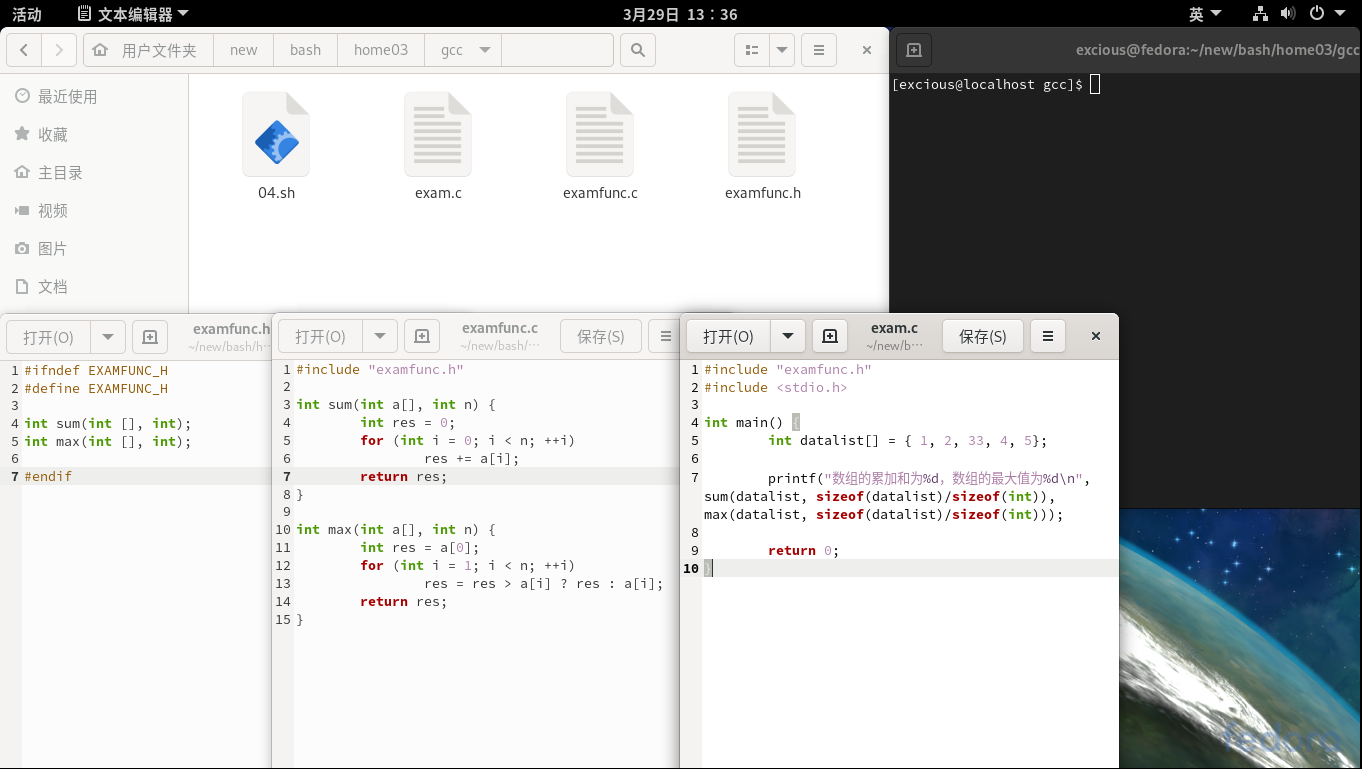The height and width of the screenshot is (769, 1362).
Task: Click '#include <stdio.h>' in exam.c
Action: tap(776, 387)
